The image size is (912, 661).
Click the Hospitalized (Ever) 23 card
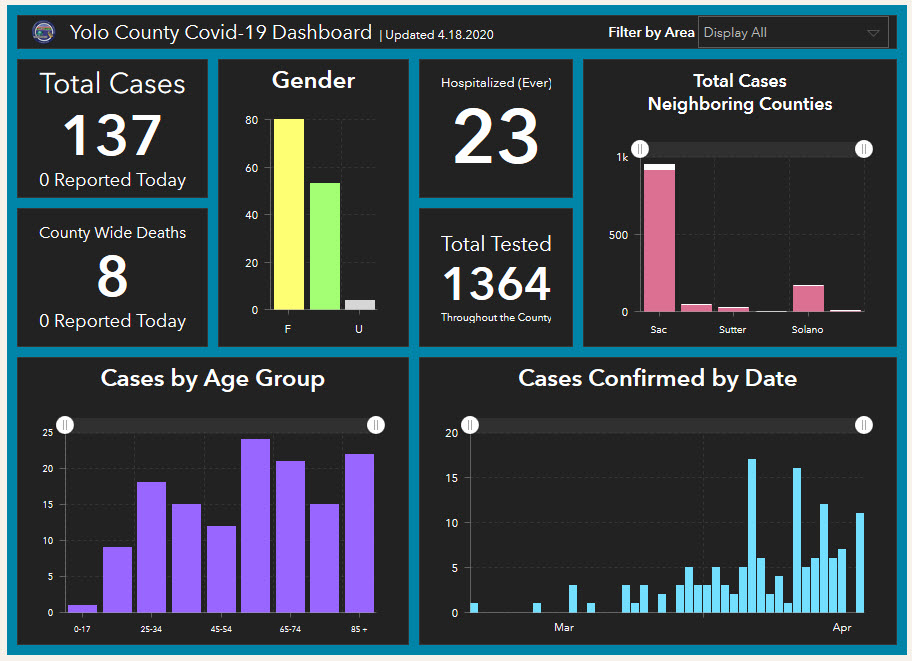point(496,128)
